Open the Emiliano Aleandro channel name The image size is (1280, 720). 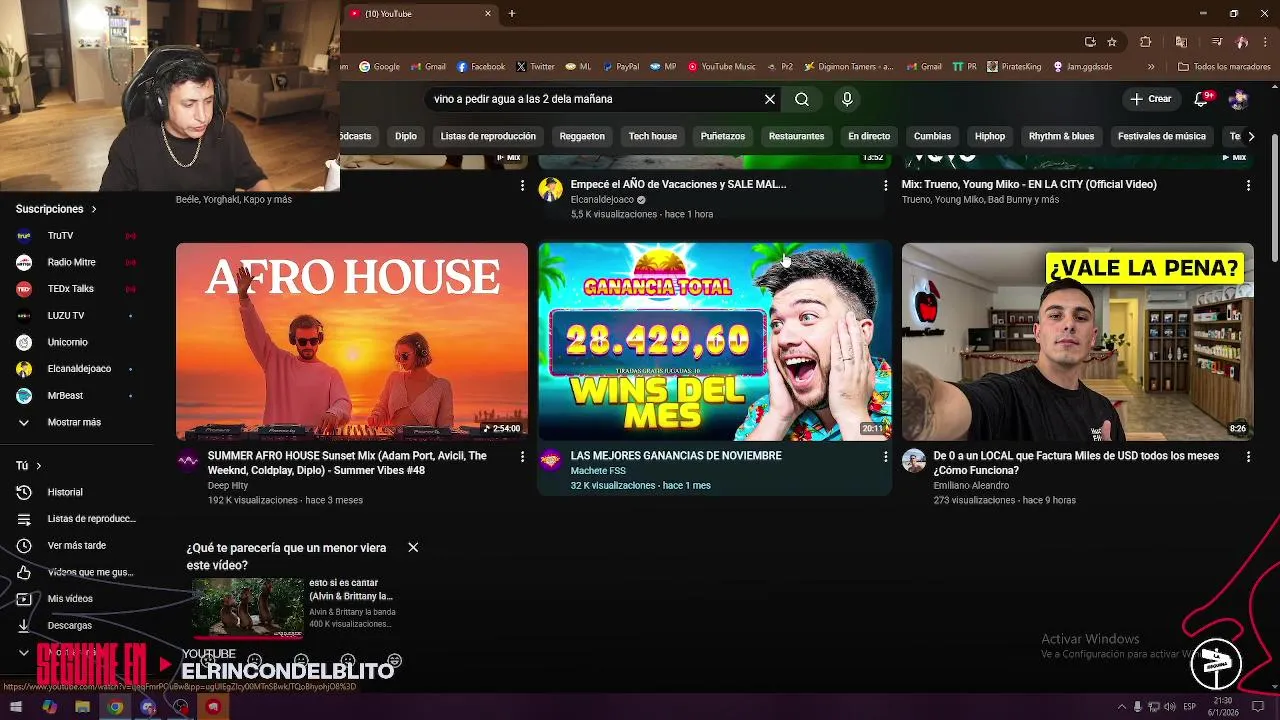pos(971,486)
